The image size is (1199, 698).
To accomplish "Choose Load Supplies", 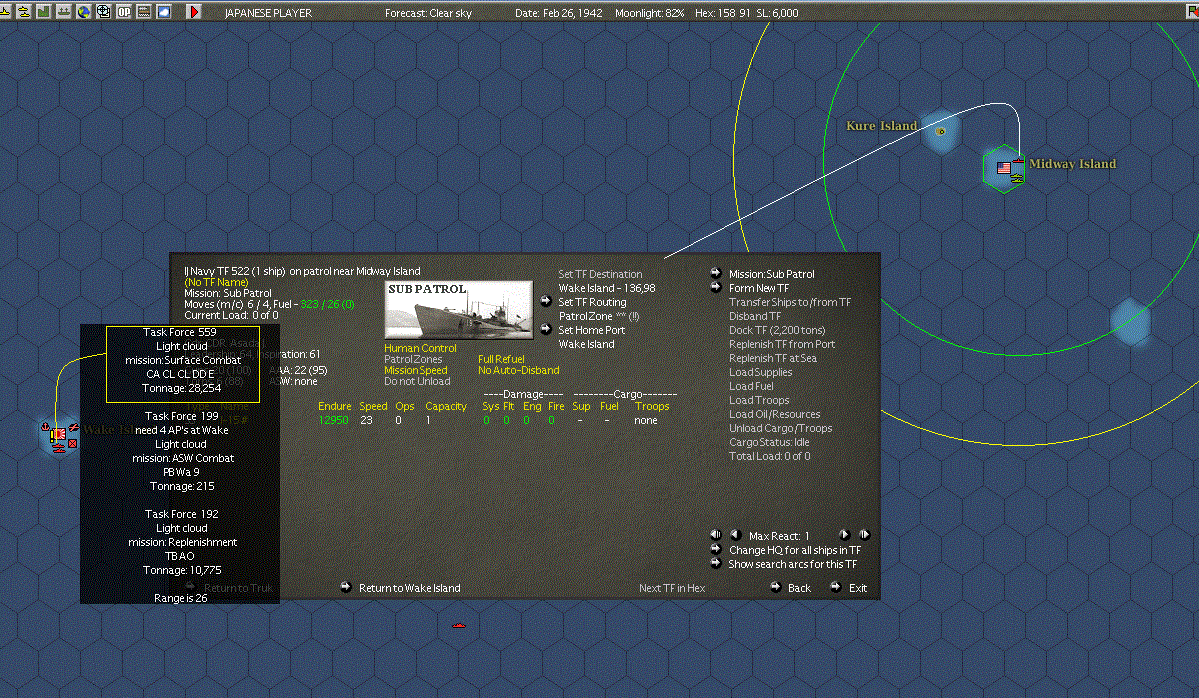I will click(760, 372).
